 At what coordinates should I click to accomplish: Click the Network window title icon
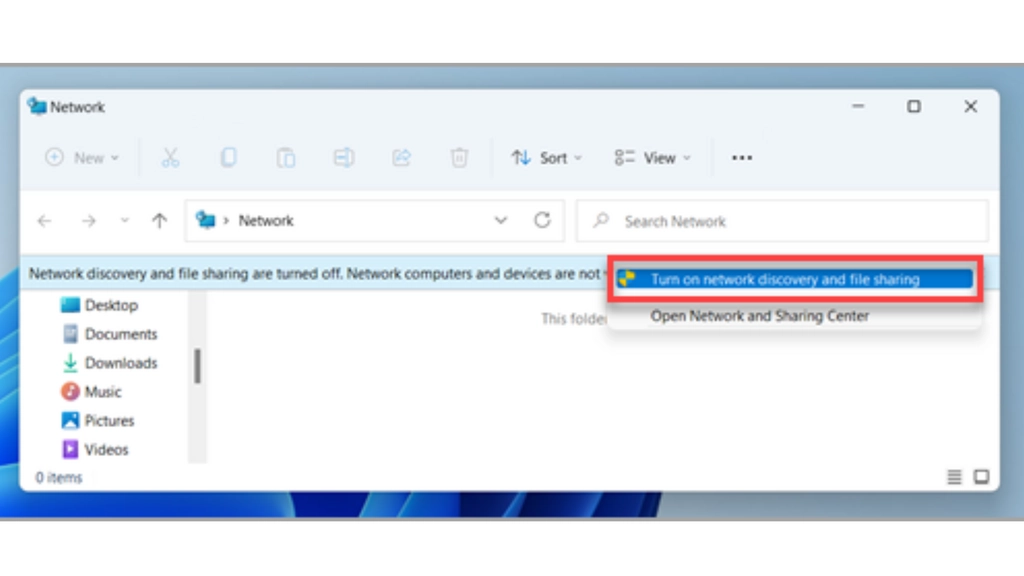[x=37, y=106]
